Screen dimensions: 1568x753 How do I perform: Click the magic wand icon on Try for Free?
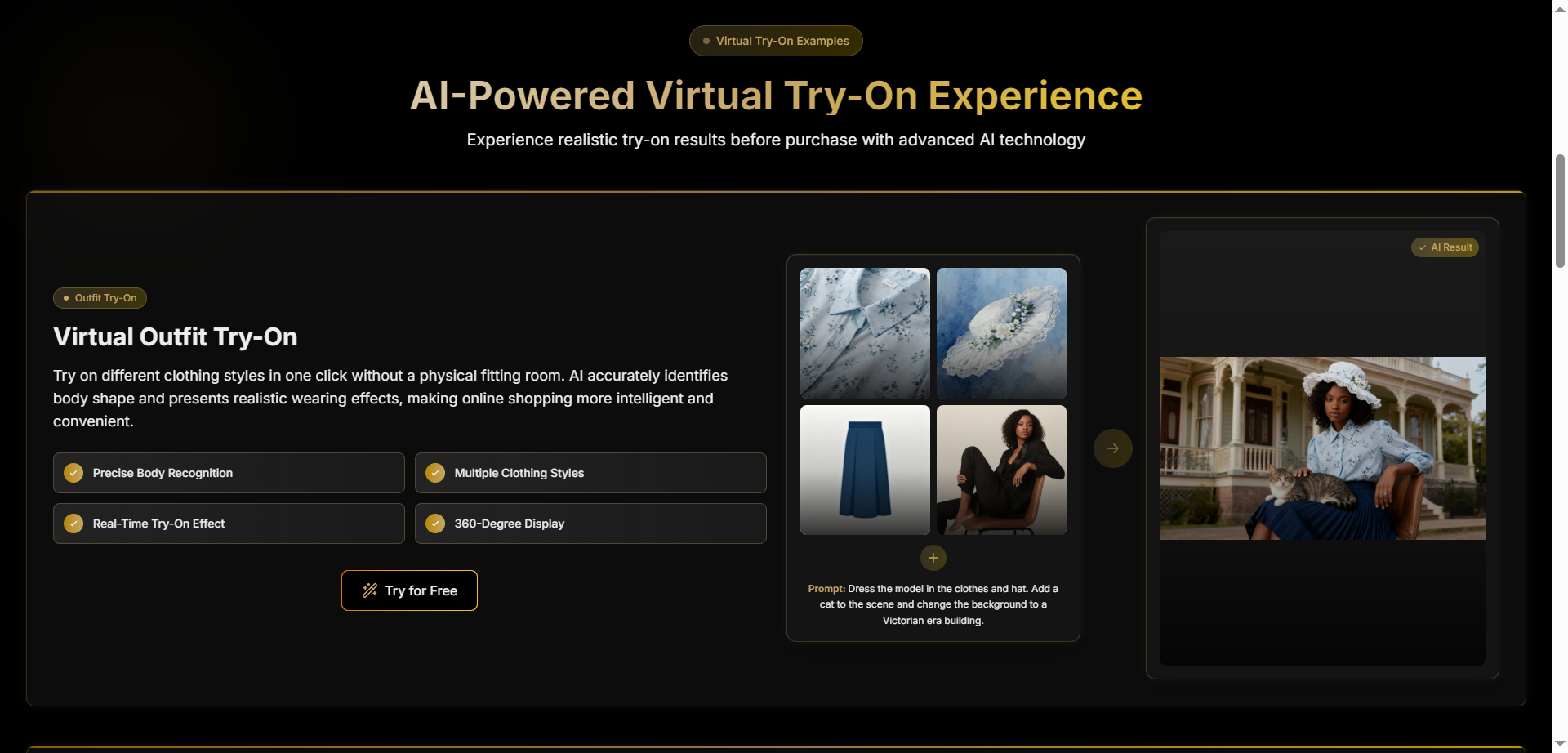click(x=370, y=590)
